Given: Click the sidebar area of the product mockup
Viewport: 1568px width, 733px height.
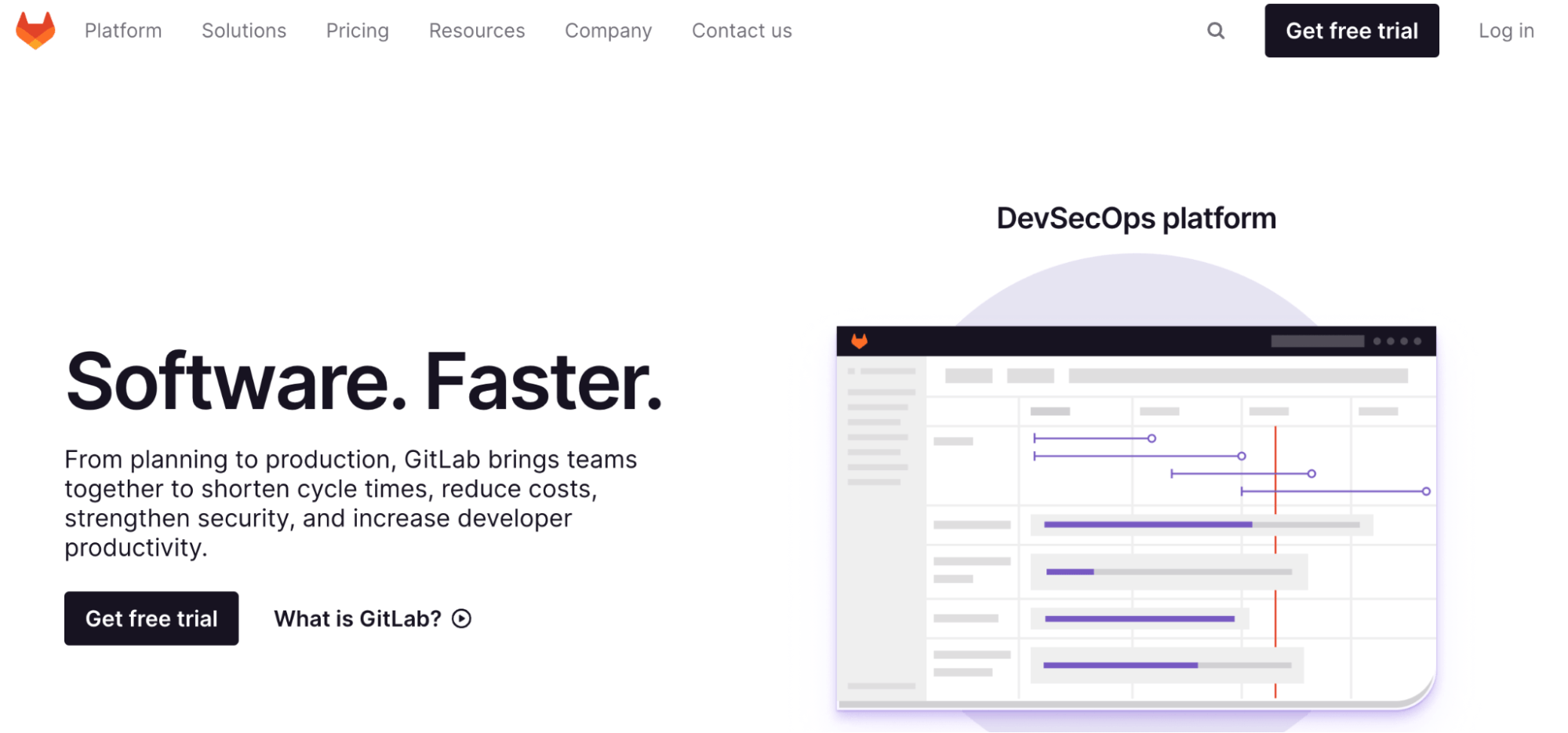Looking at the screenshot, I should [x=880, y=471].
